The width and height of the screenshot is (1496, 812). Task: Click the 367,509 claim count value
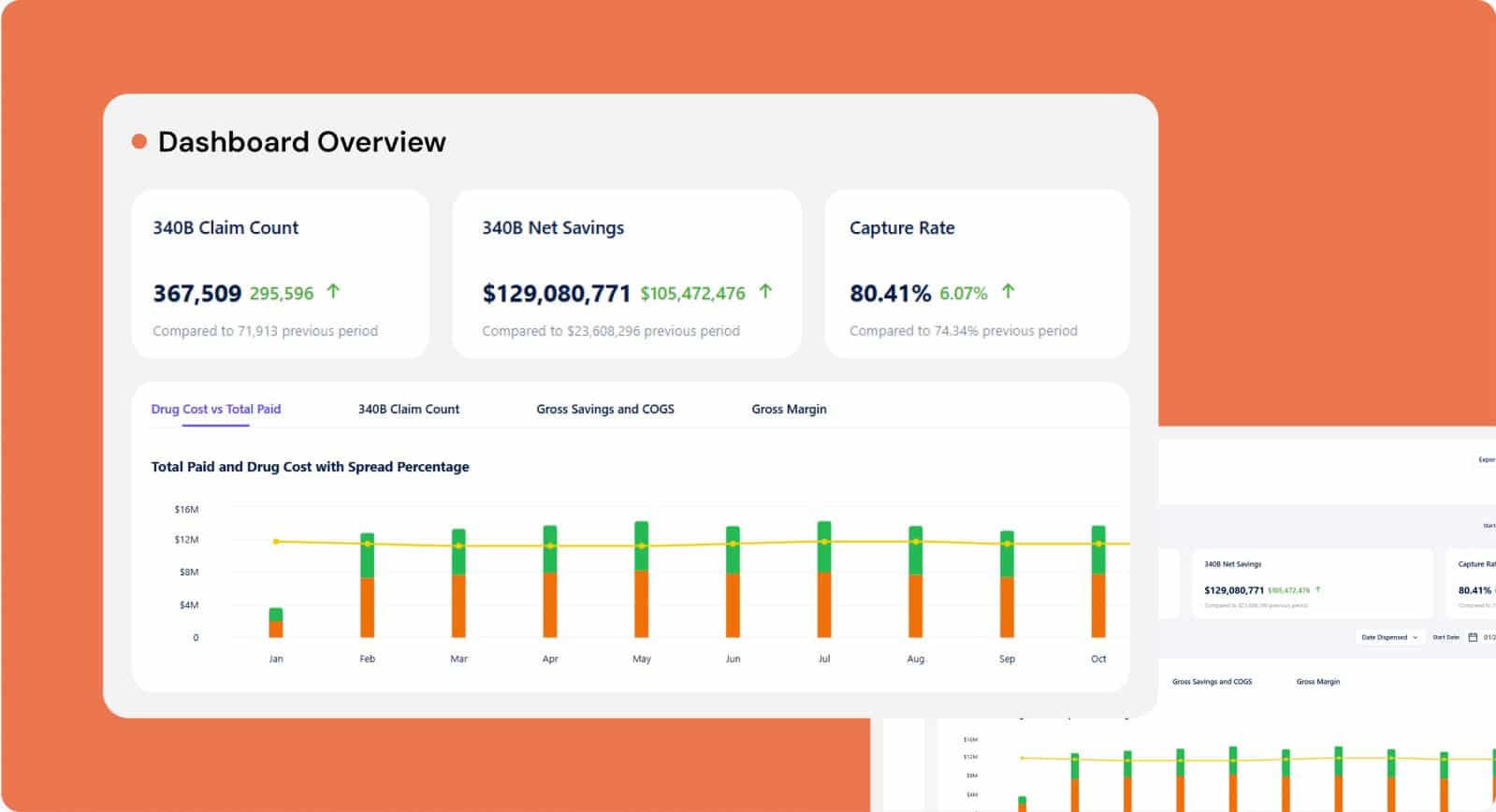[x=197, y=294]
